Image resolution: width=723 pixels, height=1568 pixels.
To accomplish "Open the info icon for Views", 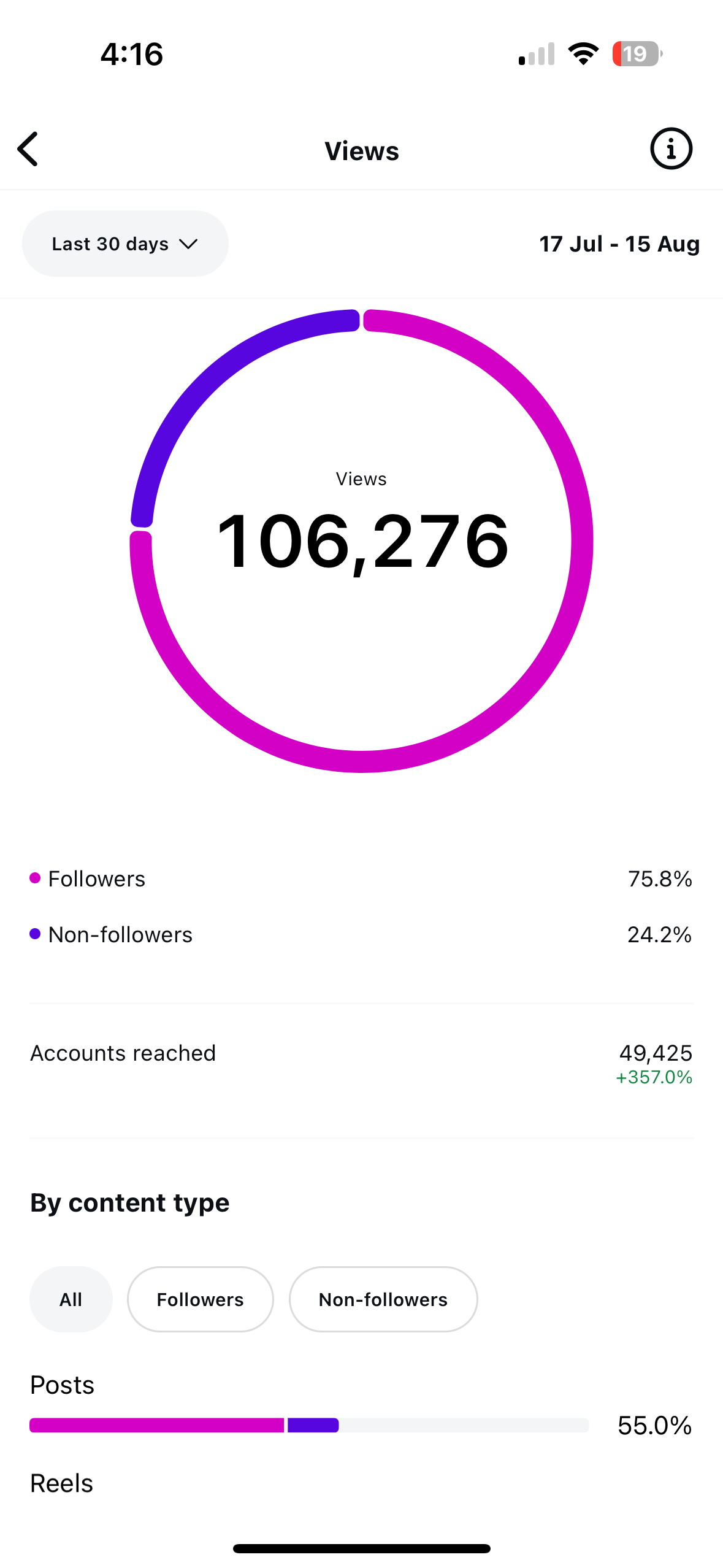I will pos(671,149).
